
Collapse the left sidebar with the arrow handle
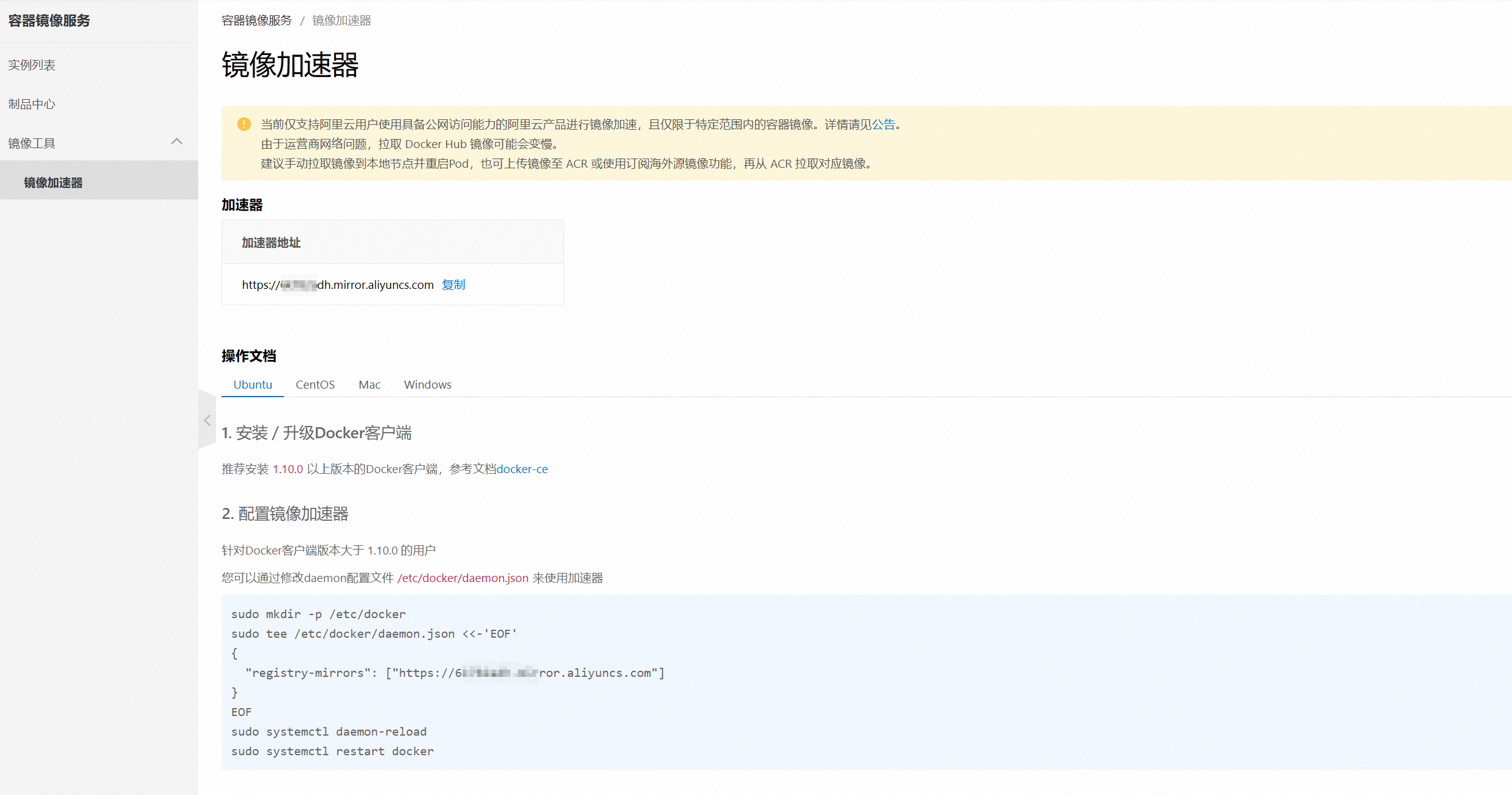[207, 420]
